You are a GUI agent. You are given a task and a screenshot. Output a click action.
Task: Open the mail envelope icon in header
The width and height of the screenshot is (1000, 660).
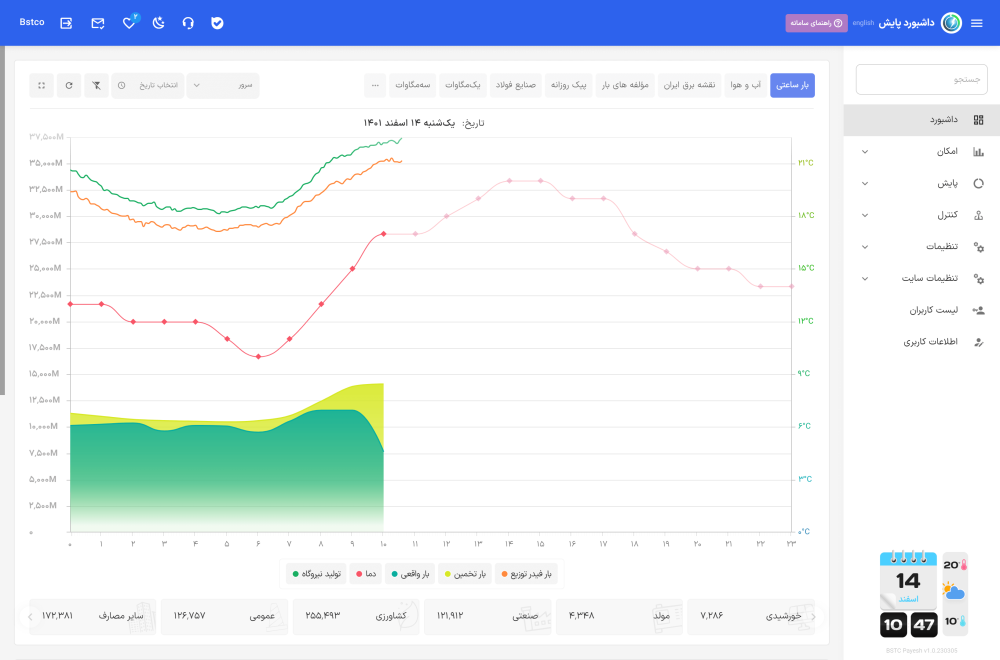coord(98,23)
